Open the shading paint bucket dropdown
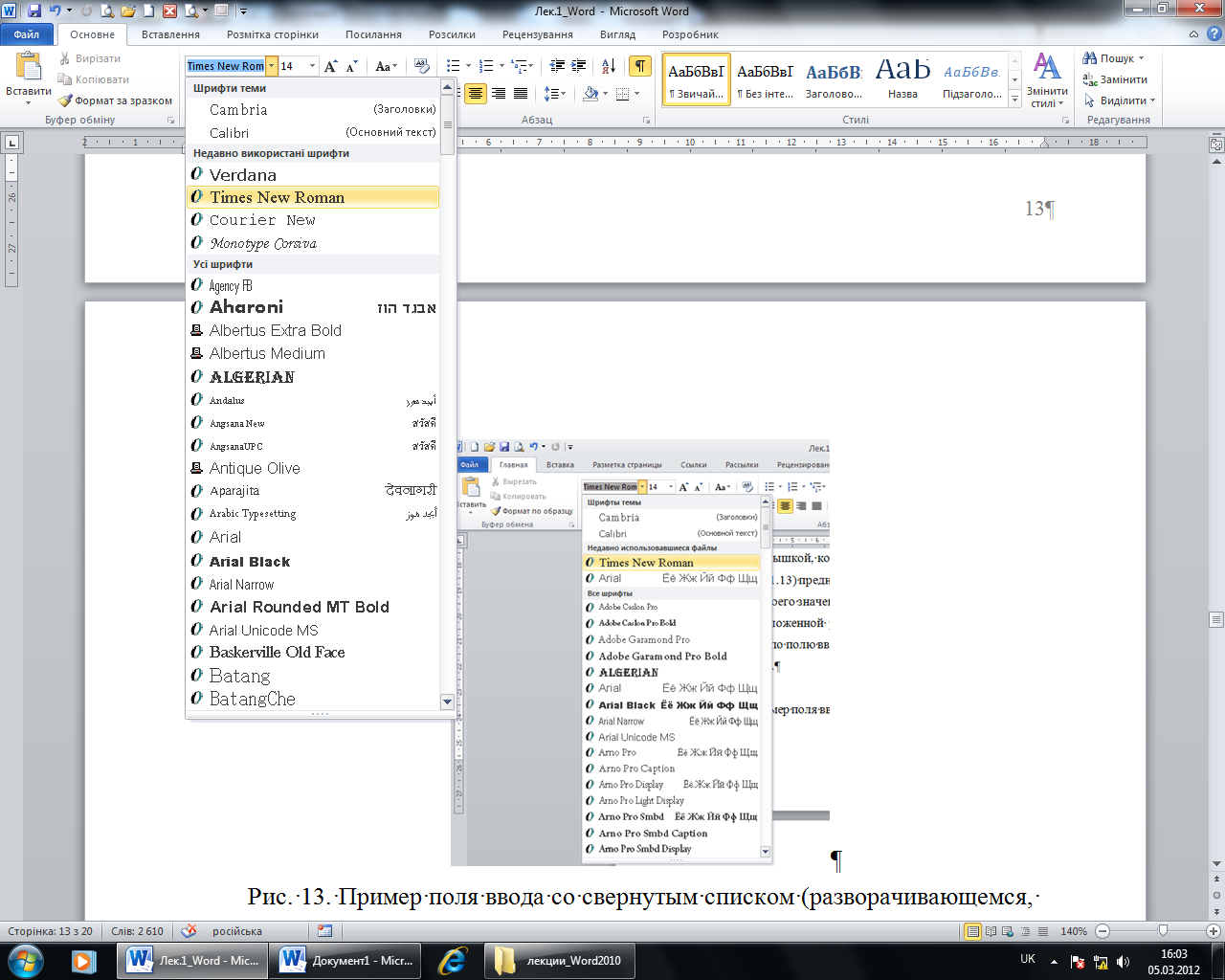 click(605, 94)
